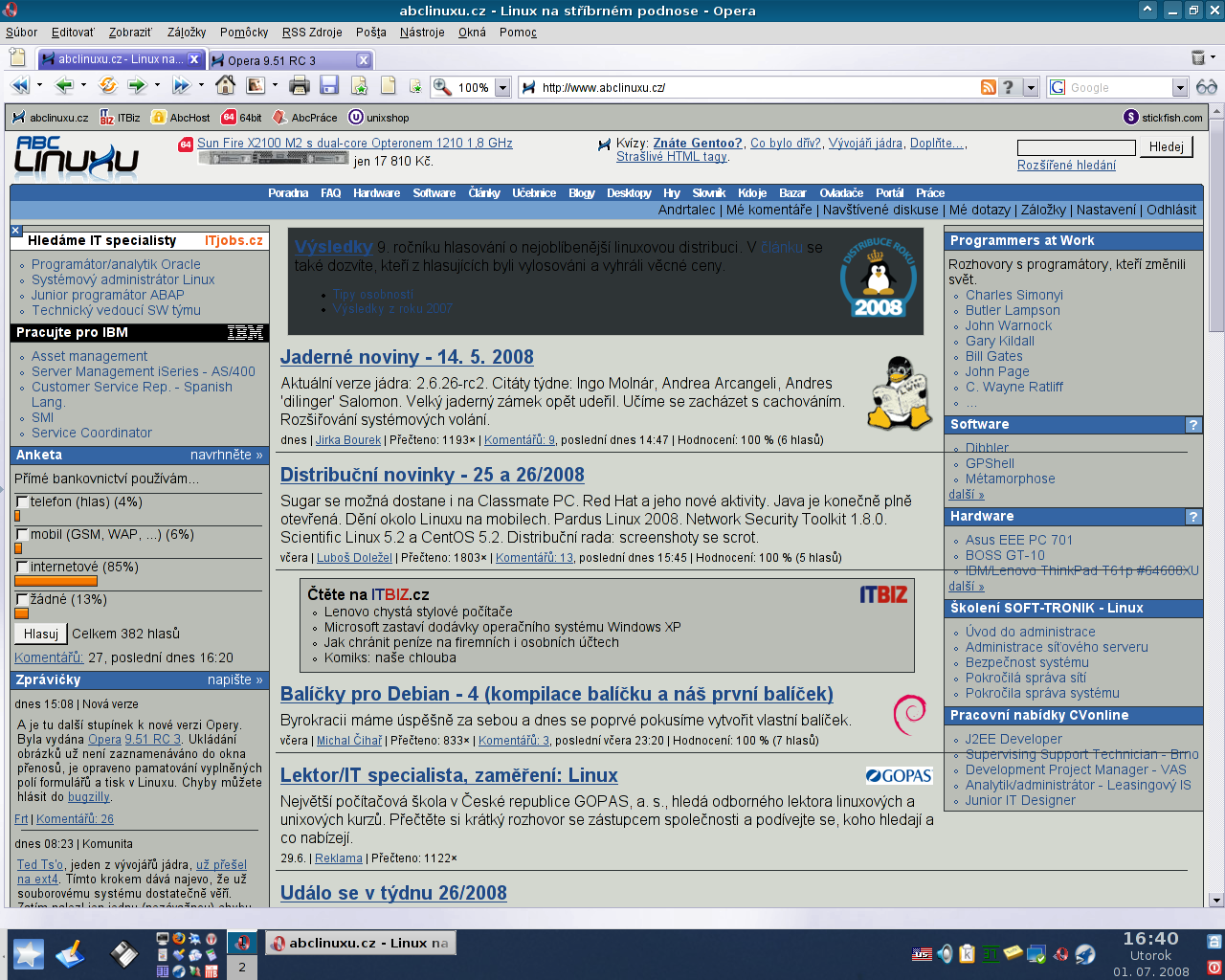Open the Hardware site navigation item
The height and width of the screenshot is (980, 1225).
(376, 193)
